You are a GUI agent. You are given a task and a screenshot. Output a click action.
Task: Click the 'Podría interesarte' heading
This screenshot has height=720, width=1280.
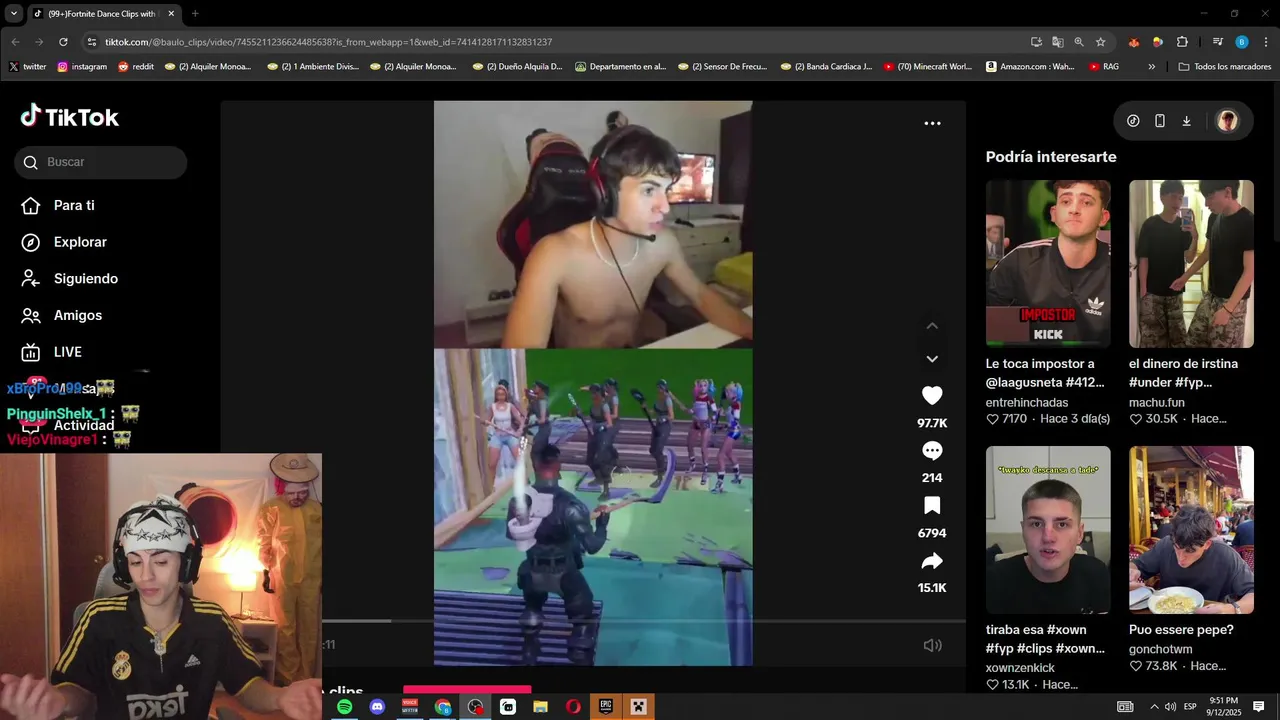pyautogui.click(x=1051, y=157)
